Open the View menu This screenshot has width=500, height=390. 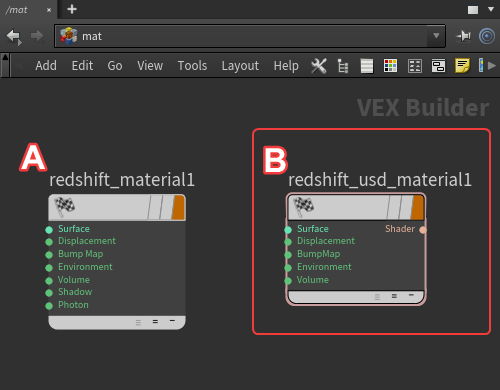click(x=150, y=66)
